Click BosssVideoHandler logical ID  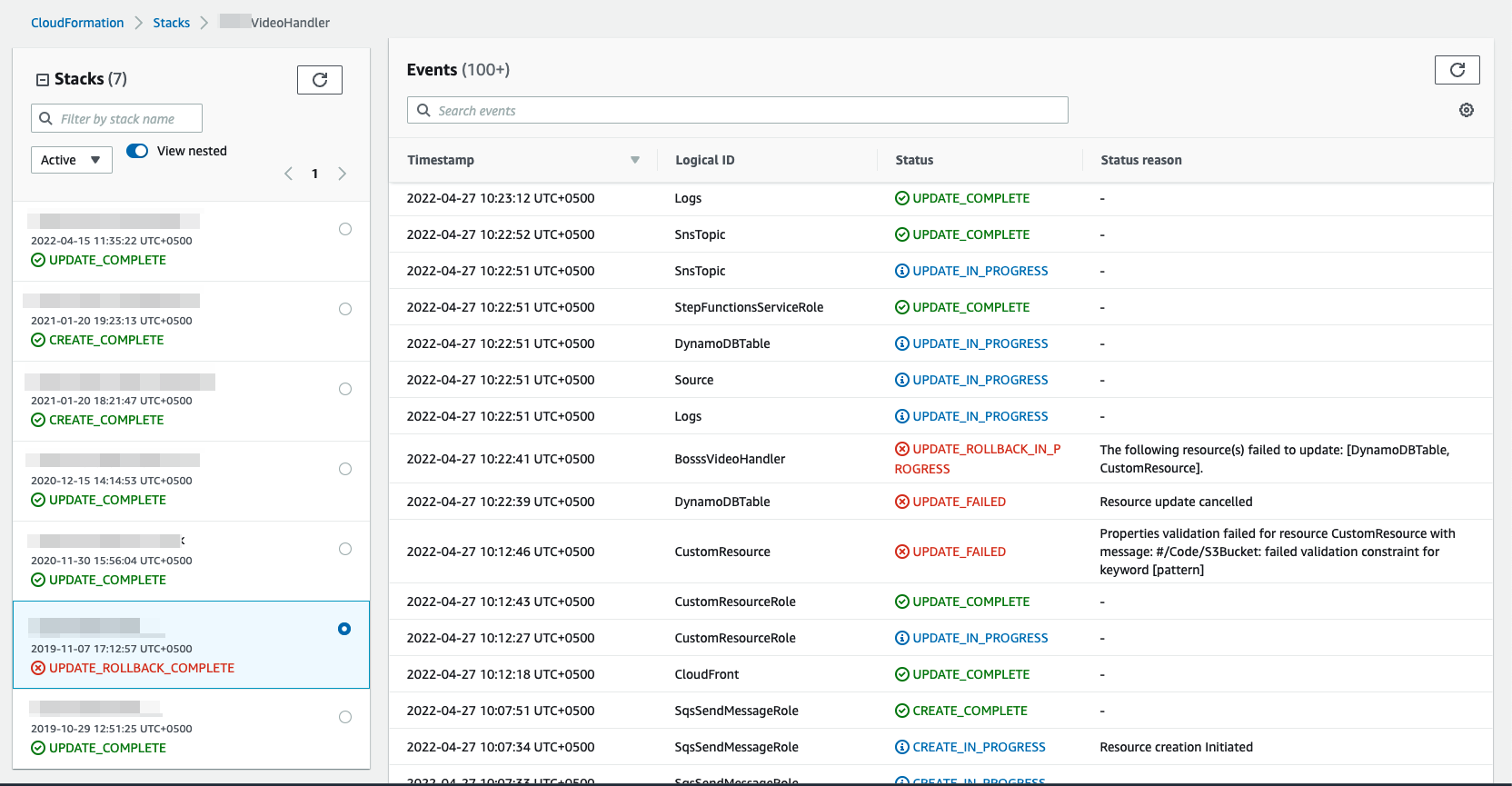click(x=730, y=459)
